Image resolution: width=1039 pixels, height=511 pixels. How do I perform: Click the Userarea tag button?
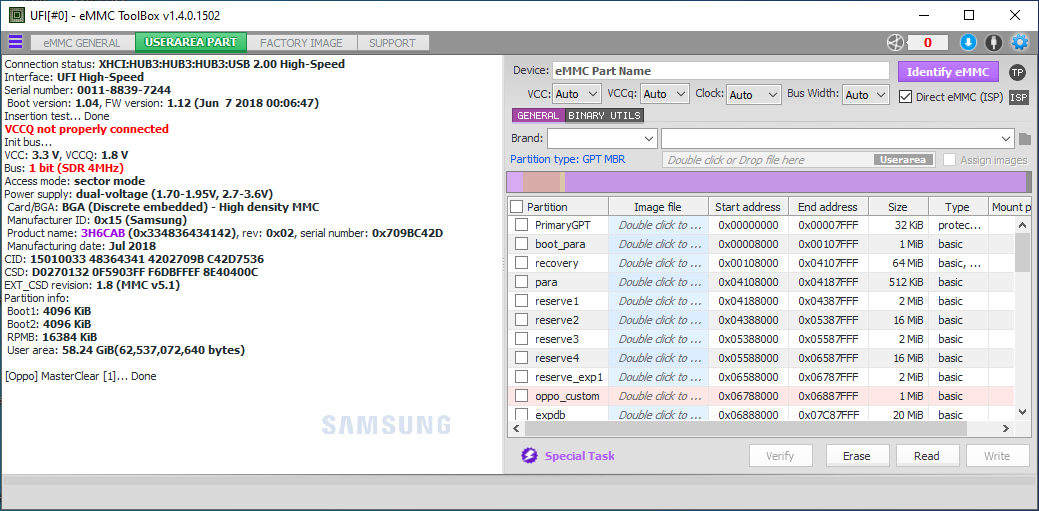(x=904, y=160)
